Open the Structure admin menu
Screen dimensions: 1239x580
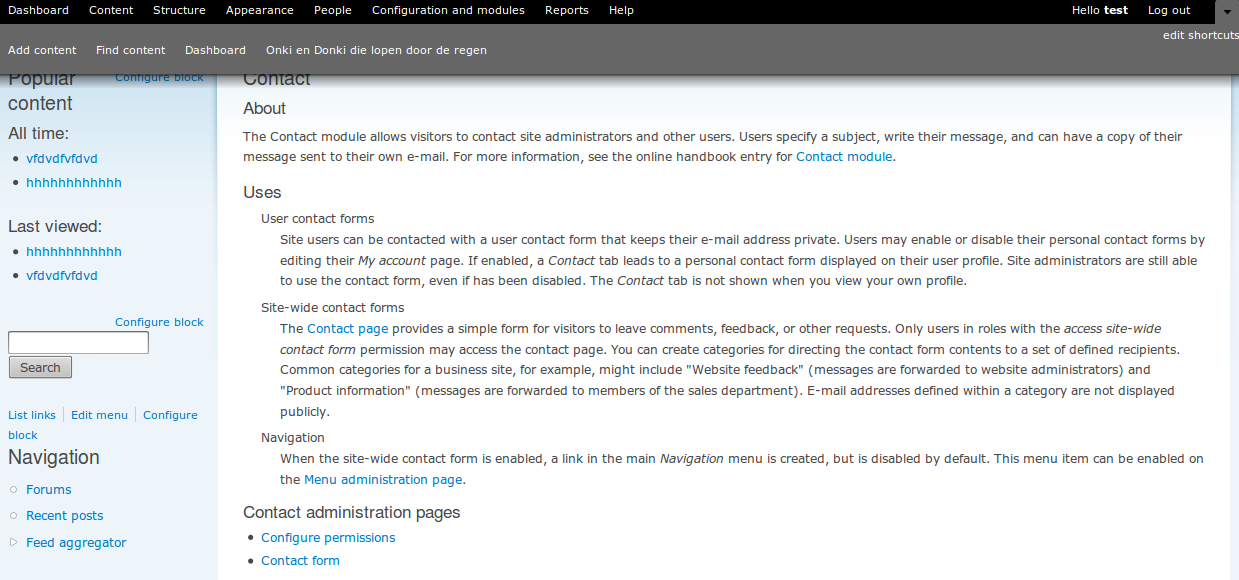tap(179, 10)
